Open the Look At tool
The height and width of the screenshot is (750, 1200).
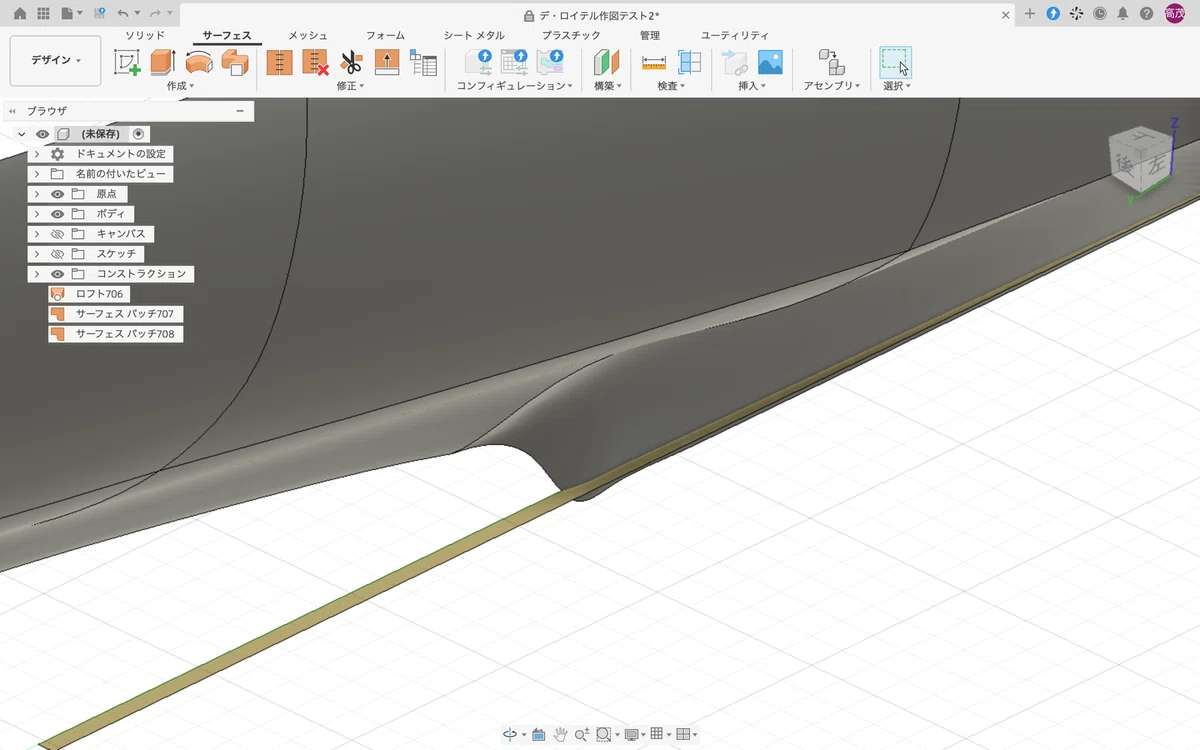(538, 734)
